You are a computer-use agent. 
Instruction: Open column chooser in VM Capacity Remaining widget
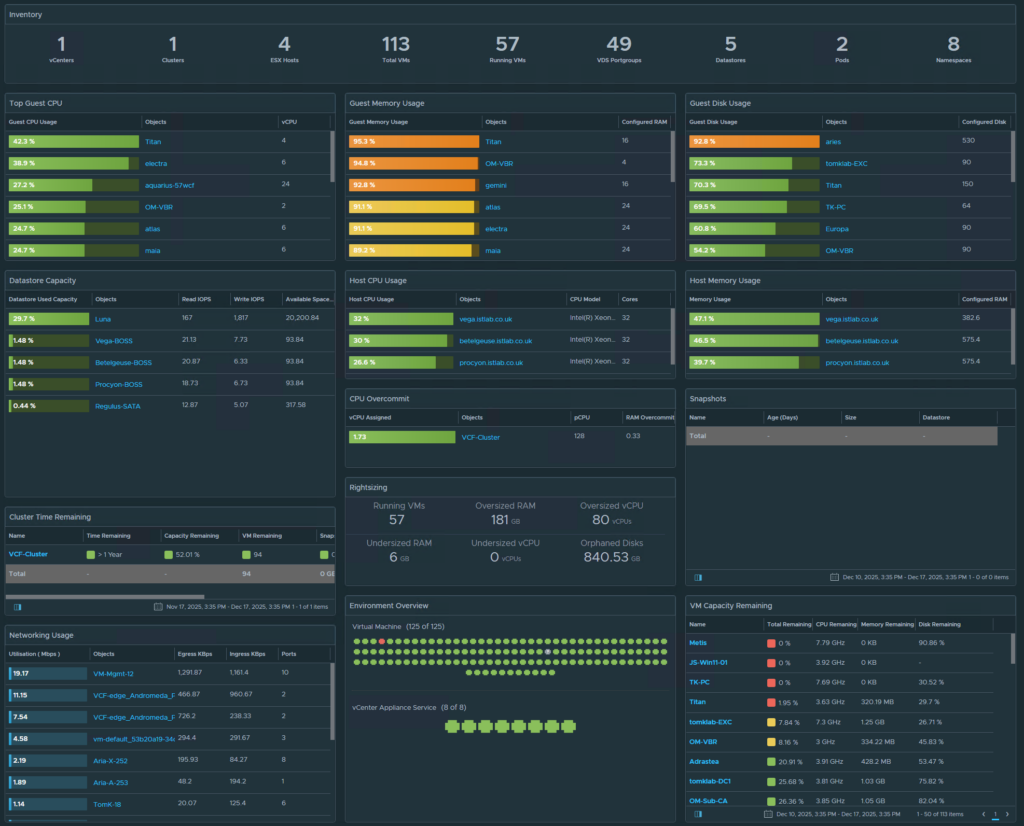(698, 814)
